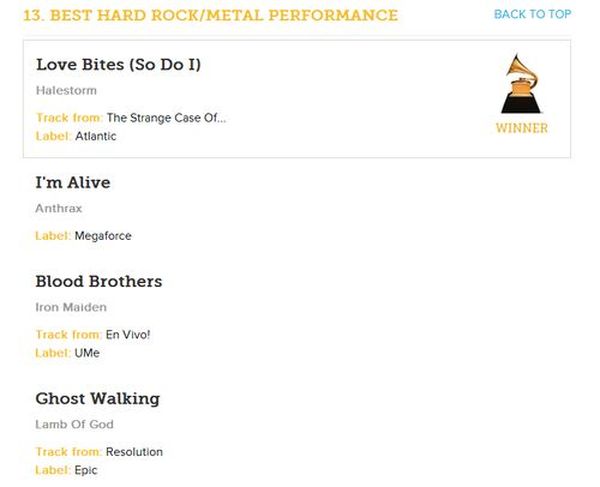Click the Track from label under Halestorm
The image size is (600, 487).
pyautogui.click(x=69, y=118)
